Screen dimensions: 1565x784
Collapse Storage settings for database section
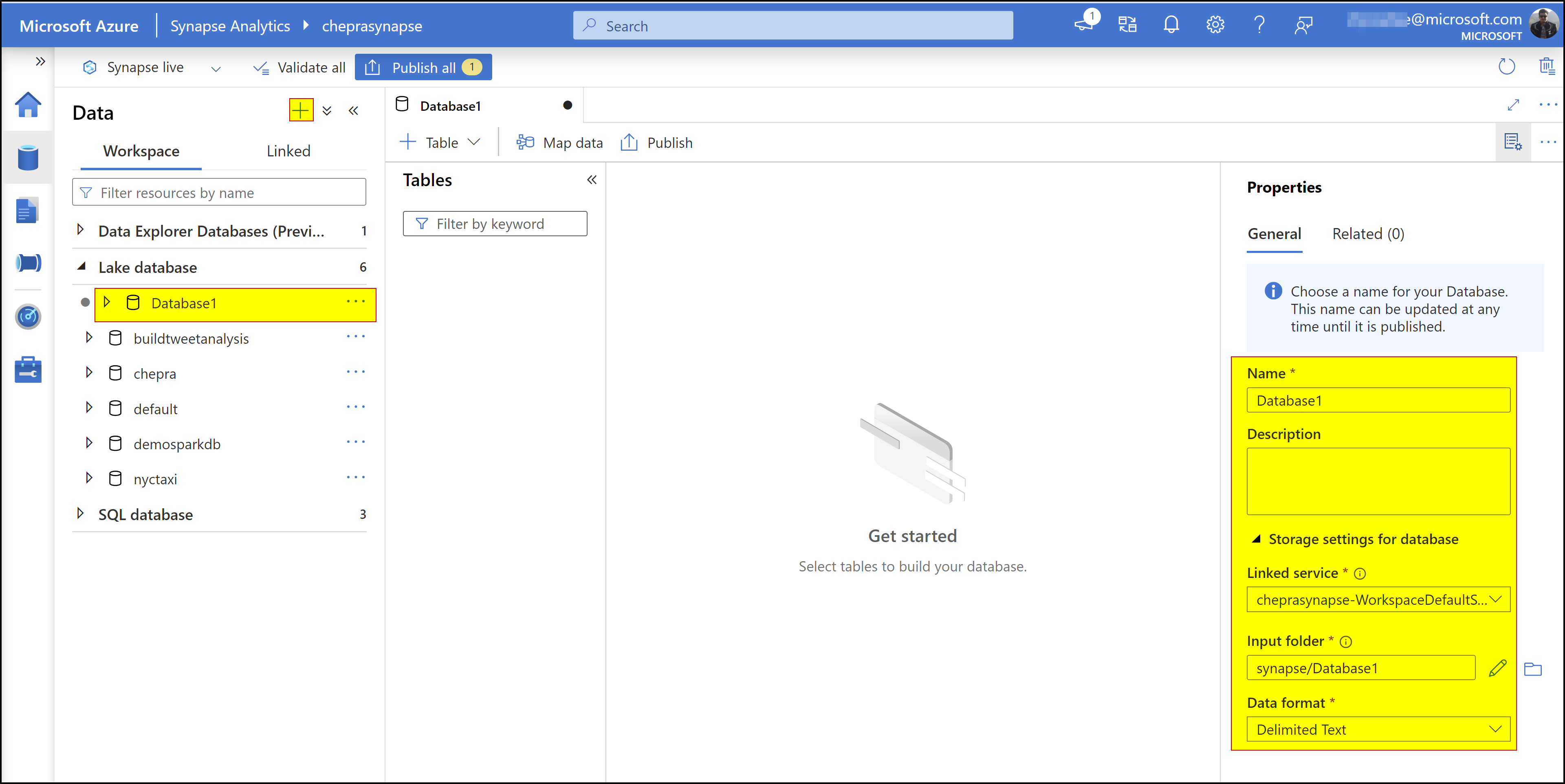(1257, 539)
